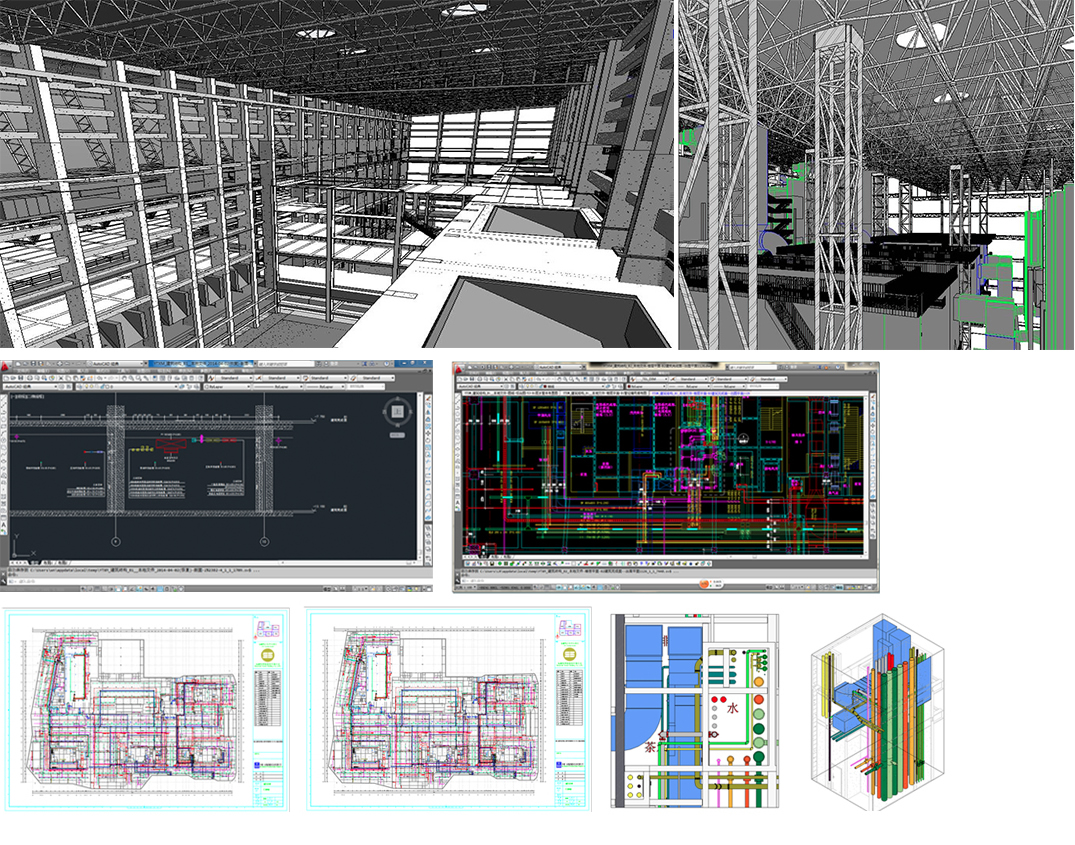Click the vertical scrollbar in left AutoCAD window
The width and height of the screenshot is (1075, 845).
click(x=418, y=480)
